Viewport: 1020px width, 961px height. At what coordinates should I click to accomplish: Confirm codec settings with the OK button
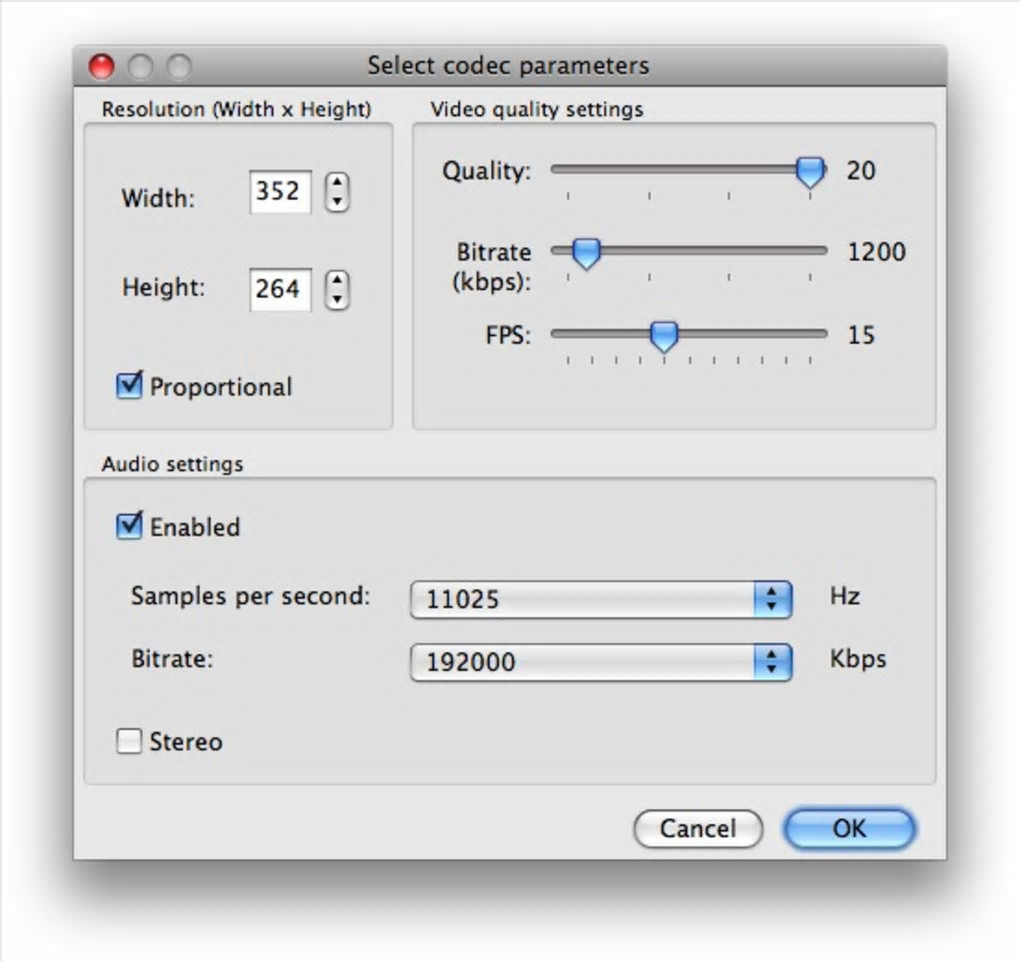coord(848,828)
